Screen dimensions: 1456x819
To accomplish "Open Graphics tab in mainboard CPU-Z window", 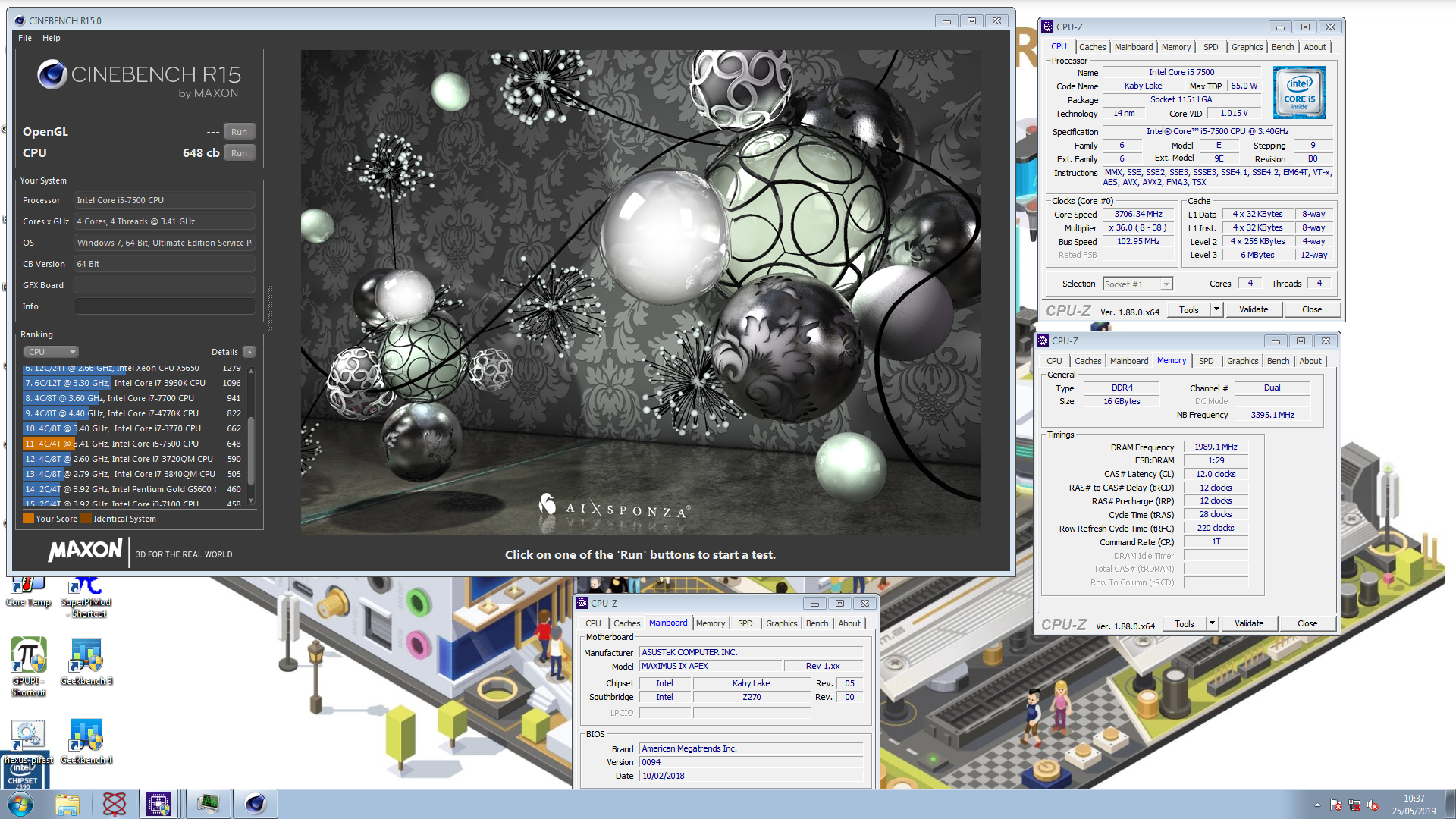I will (x=781, y=623).
